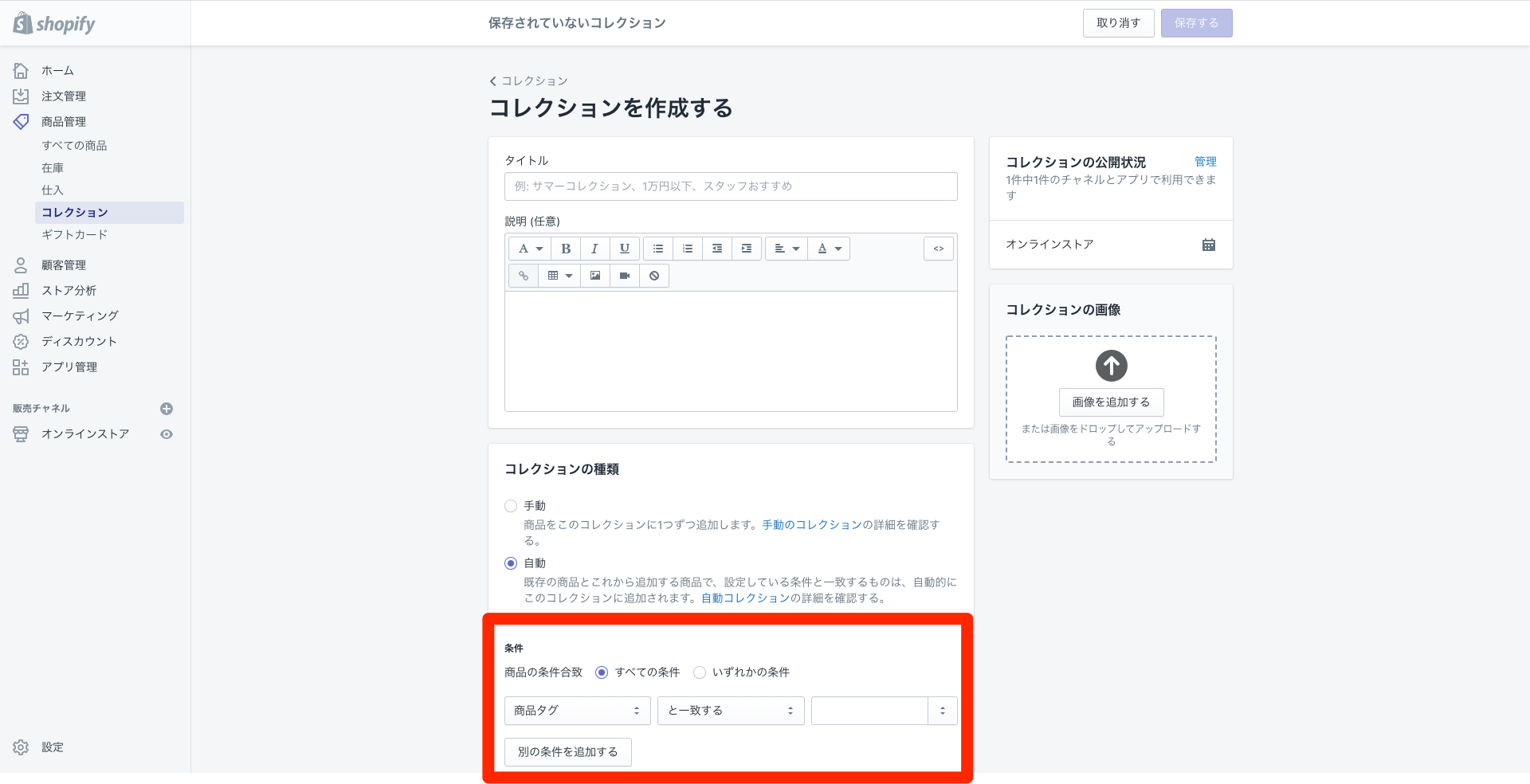Viewport: 1530px width, 784px height.
Task: Switch the description editor to HTML code view
Action: point(938,248)
